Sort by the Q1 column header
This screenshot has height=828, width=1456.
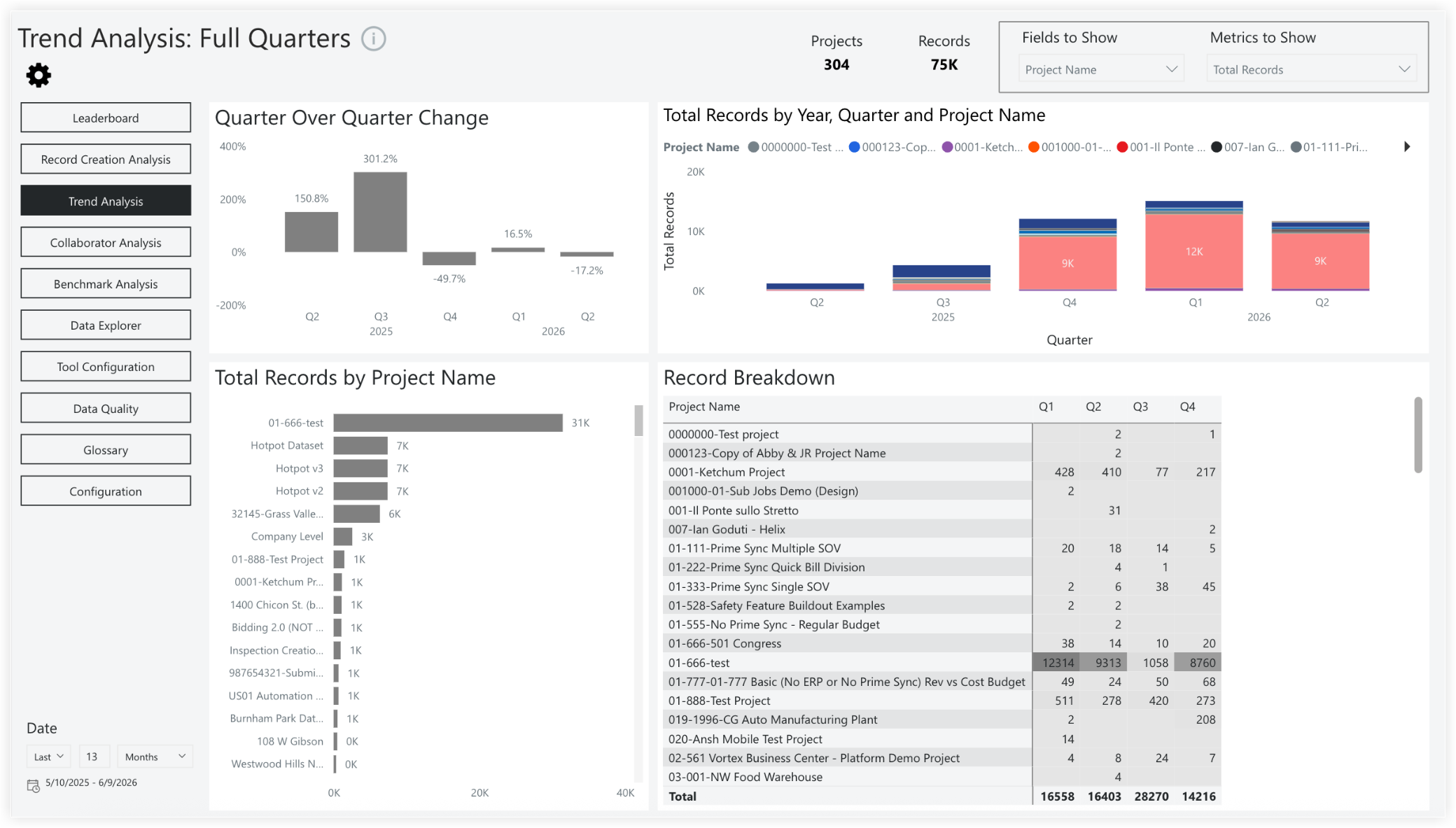point(1046,407)
